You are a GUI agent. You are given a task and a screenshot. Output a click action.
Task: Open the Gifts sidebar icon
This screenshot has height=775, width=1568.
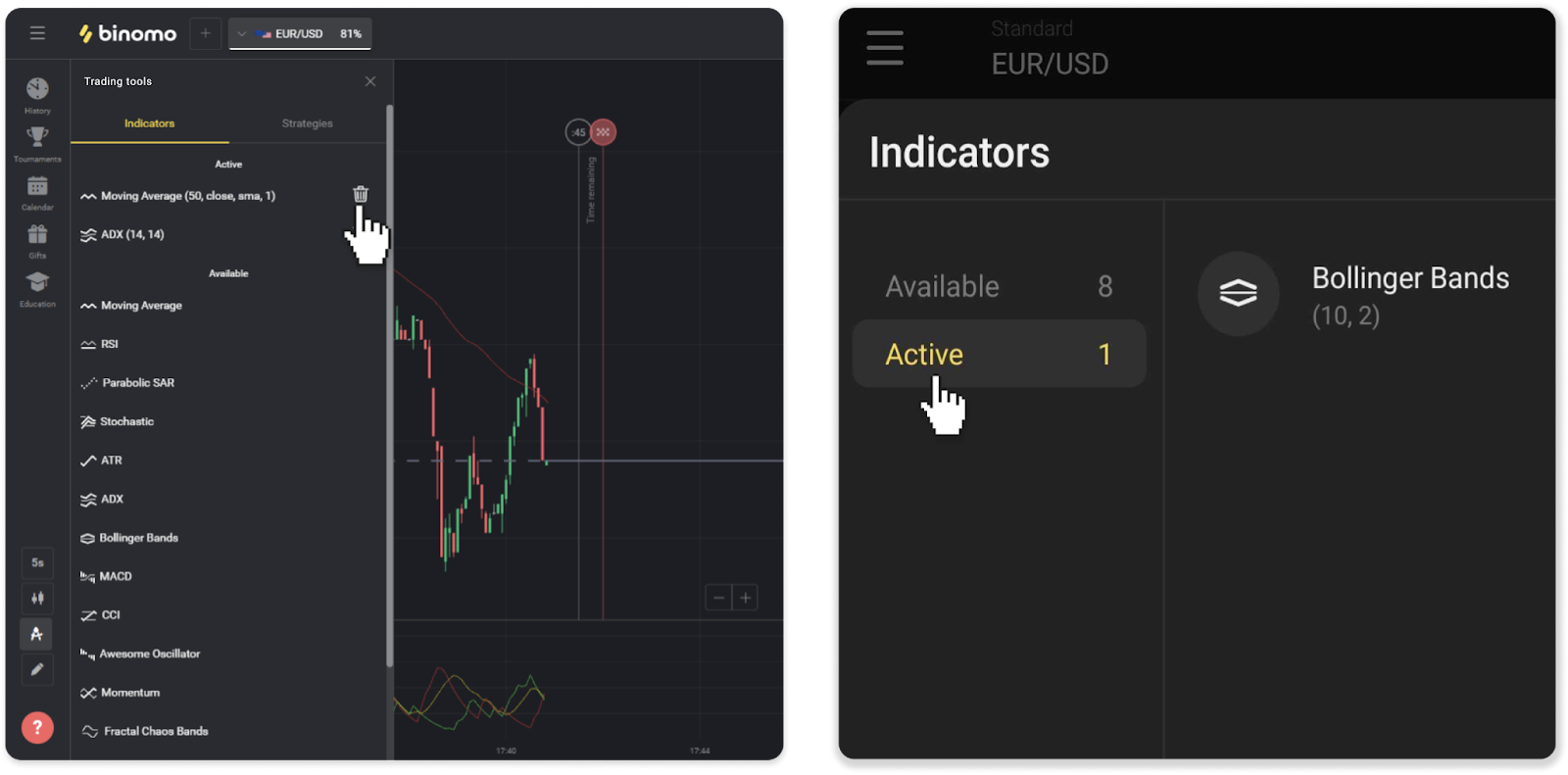click(x=37, y=236)
